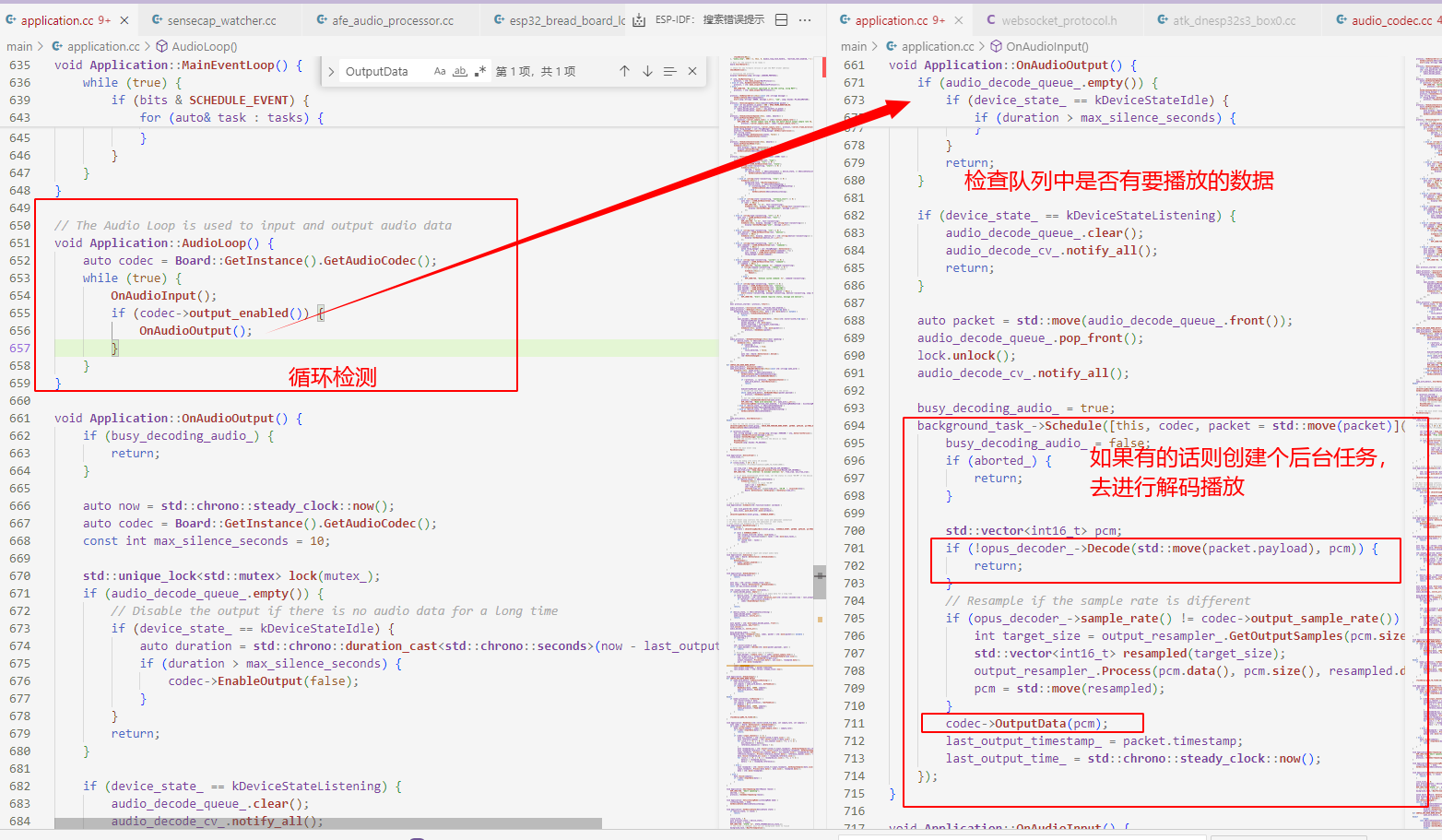Click 'const int max_silence_seconds = 10;' on line 668
The height and width of the screenshot is (840, 1442).
click(x=206, y=540)
